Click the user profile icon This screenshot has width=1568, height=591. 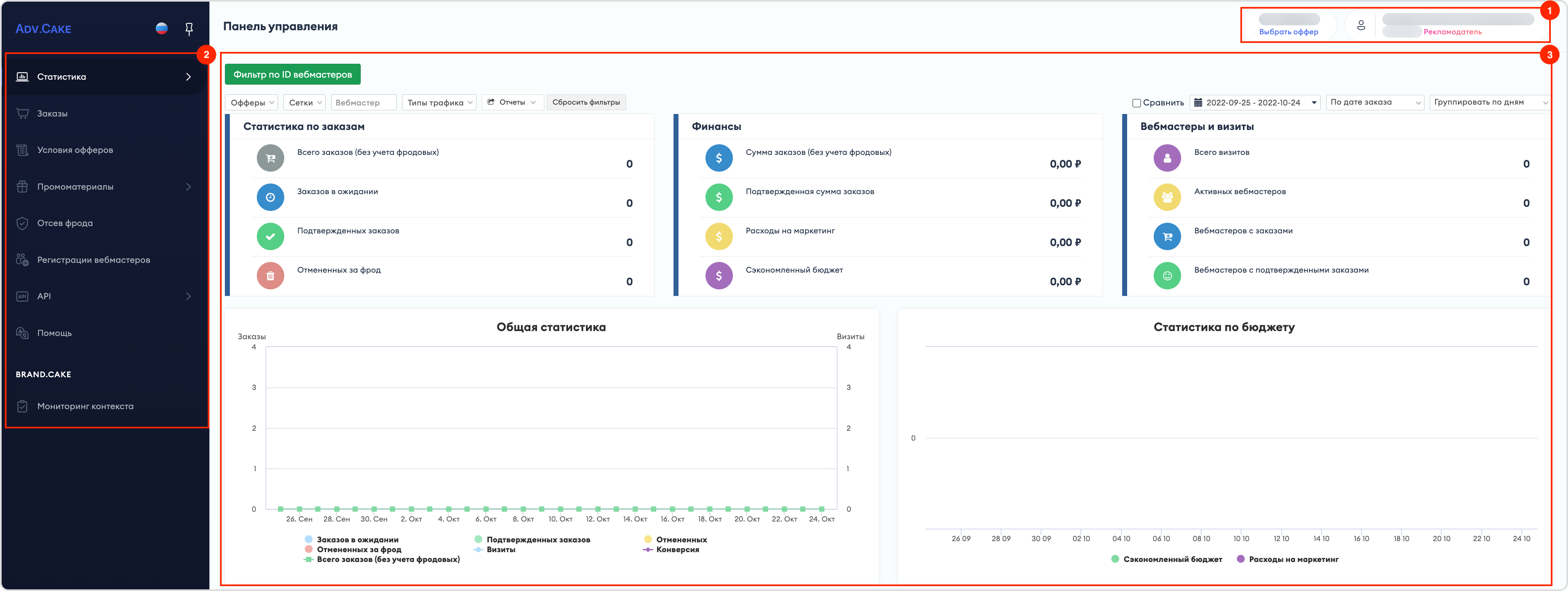click(1361, 25)
